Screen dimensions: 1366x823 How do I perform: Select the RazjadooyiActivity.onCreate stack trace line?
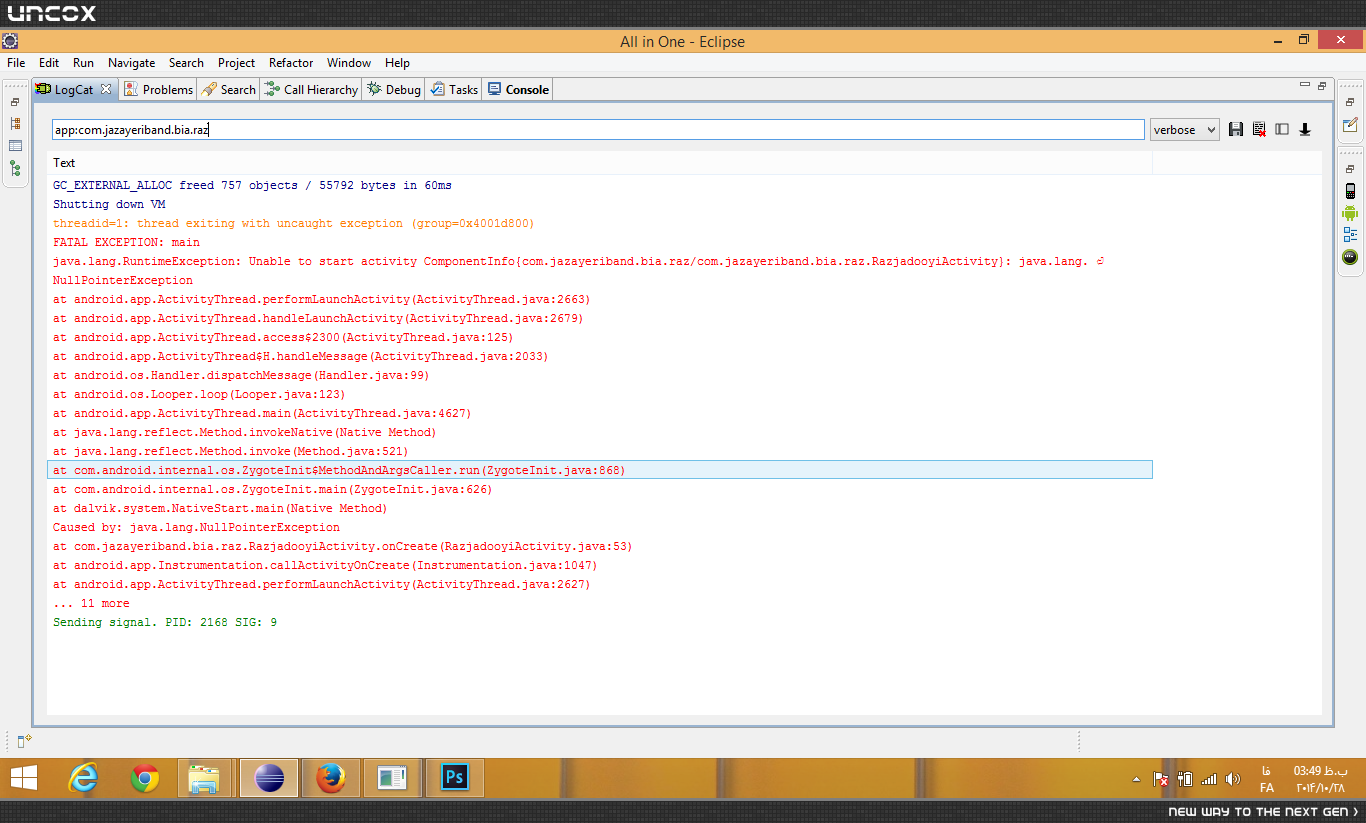(x=600, y=546)
